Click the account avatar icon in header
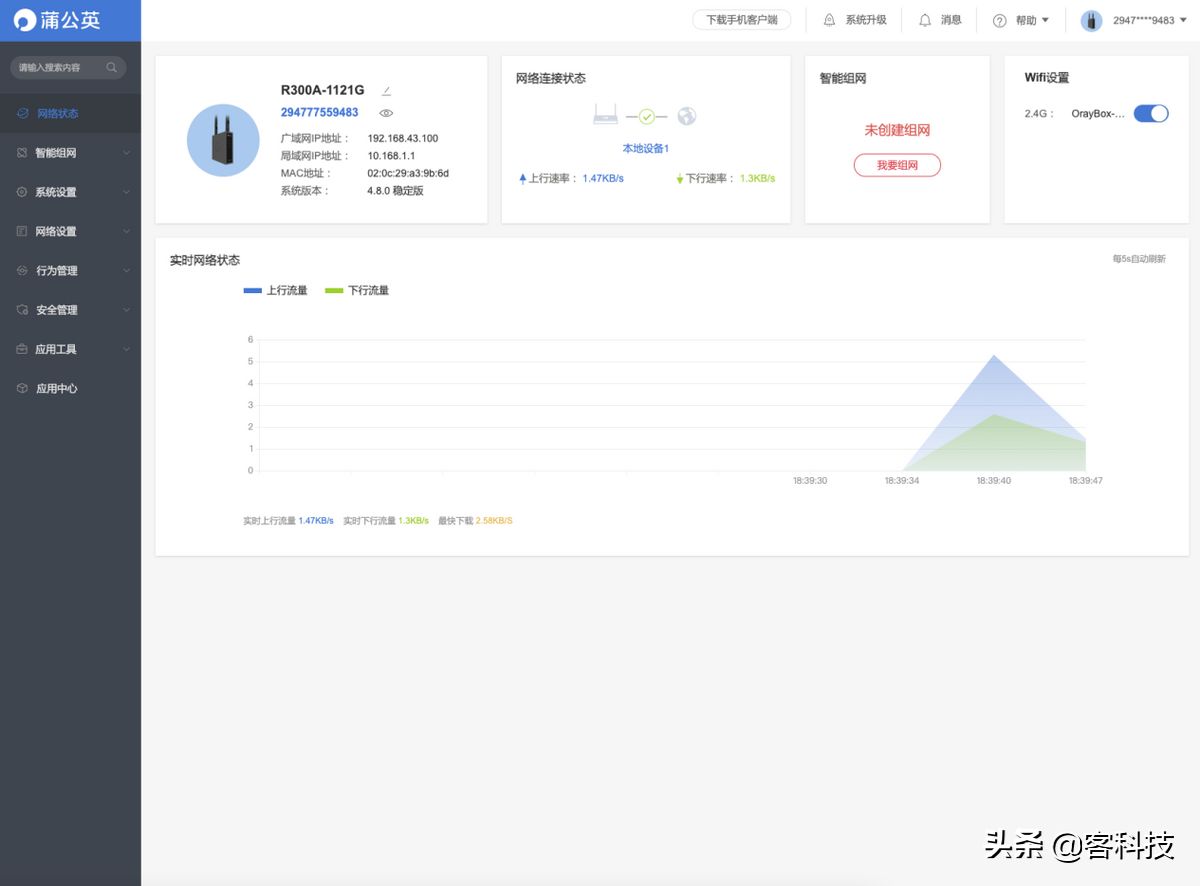Image resolution: width=1200 pixels, height=886 pixels. 1091,20
